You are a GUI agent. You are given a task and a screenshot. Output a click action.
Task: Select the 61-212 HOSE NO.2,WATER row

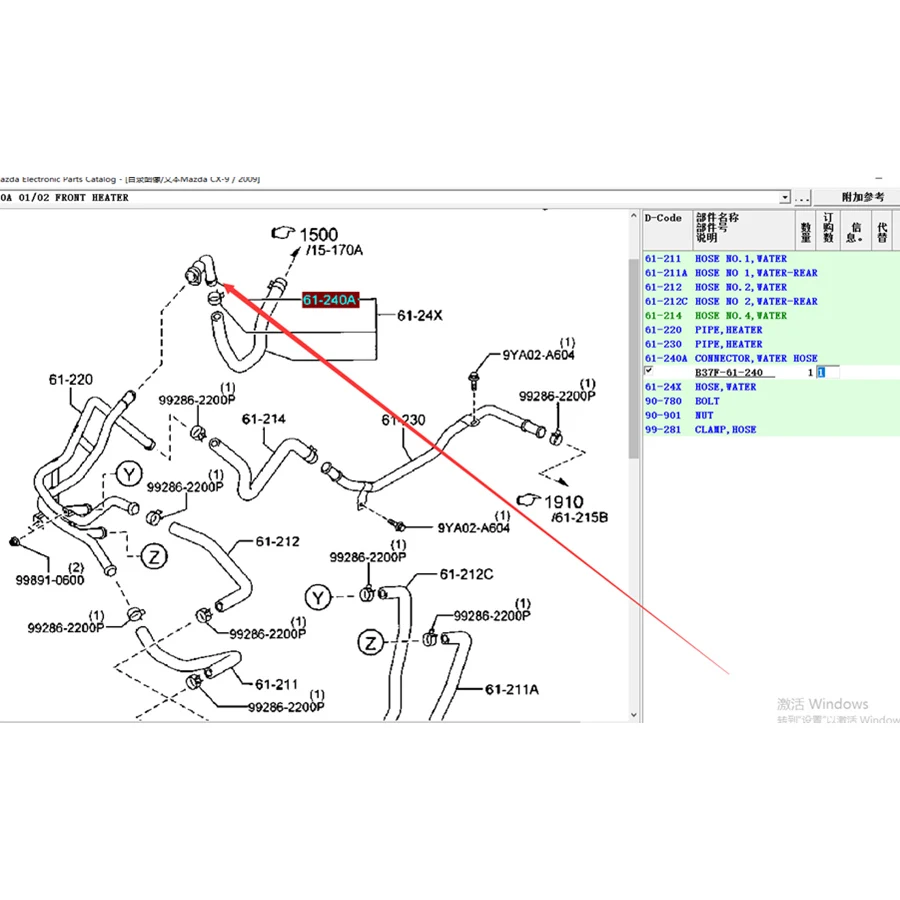(771, 288)
